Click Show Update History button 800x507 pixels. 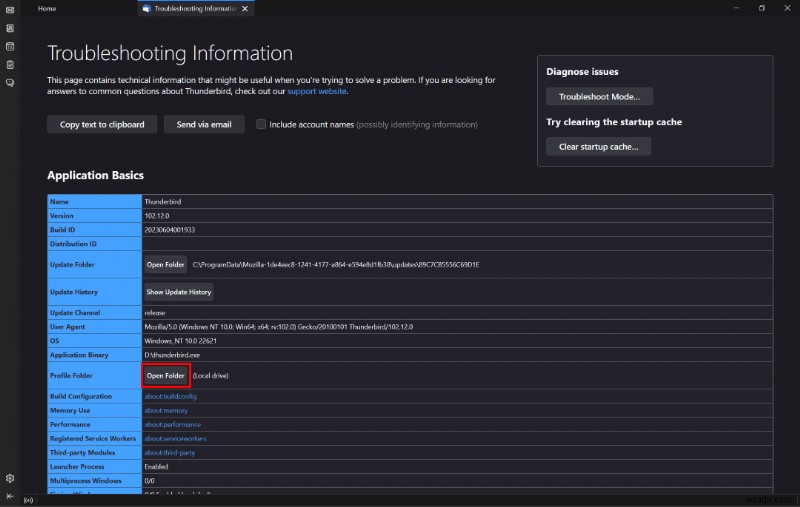click(179, 292)
